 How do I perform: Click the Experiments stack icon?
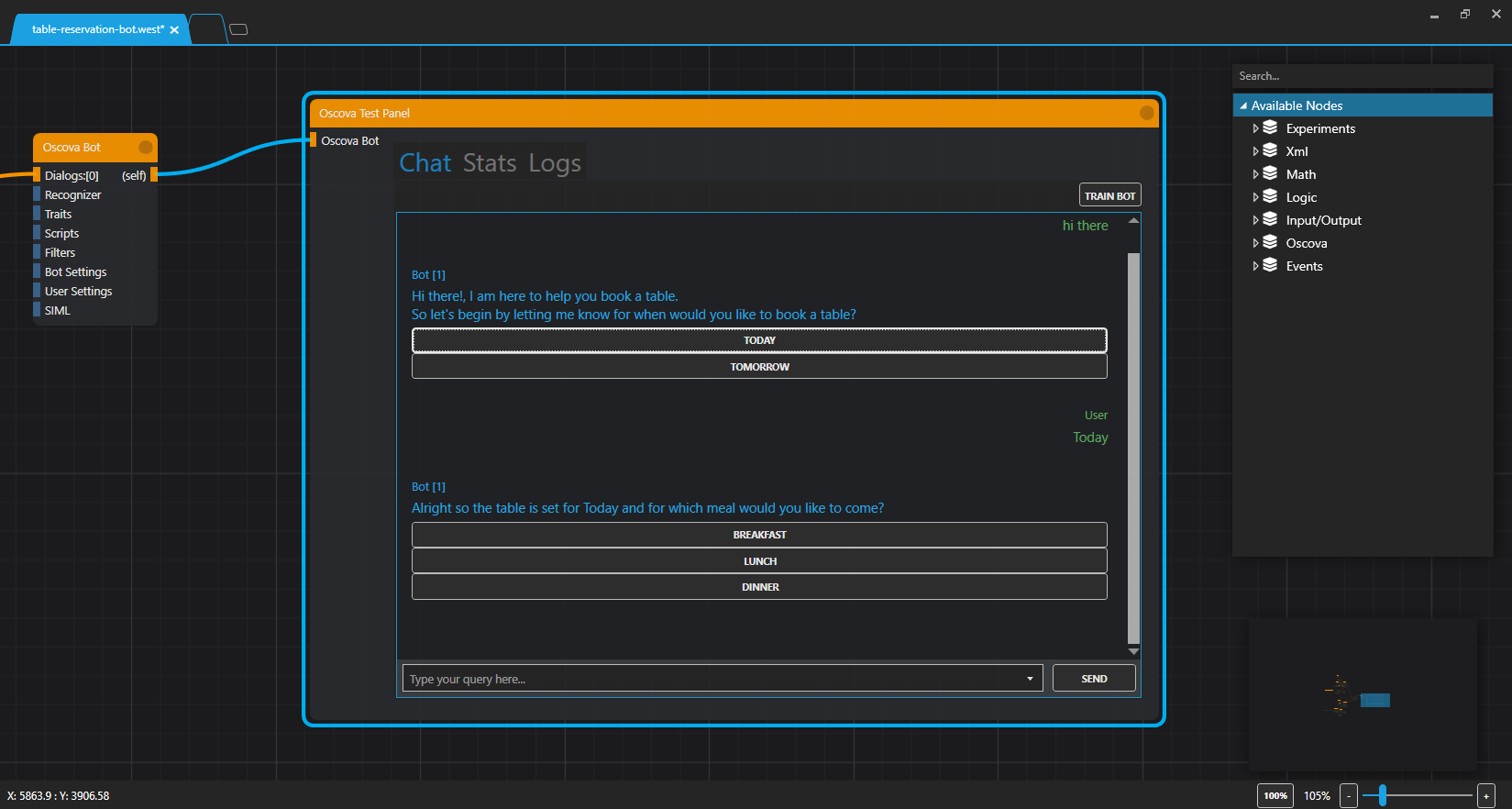1270,127
